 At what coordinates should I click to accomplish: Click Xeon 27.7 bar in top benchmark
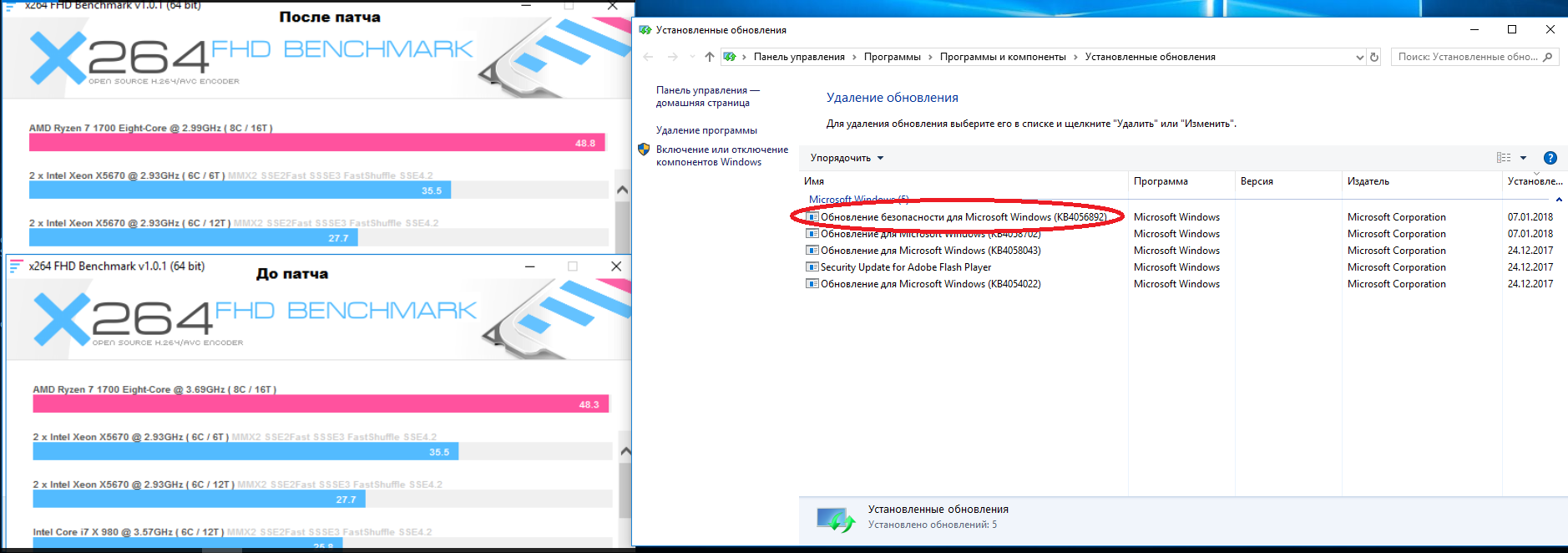click(193, 238)
